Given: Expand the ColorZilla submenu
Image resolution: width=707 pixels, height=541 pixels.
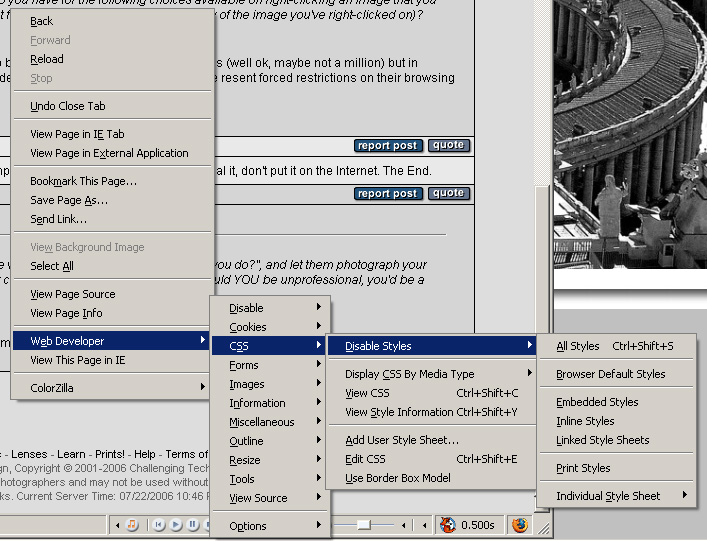Looking at the screenshot, I should click(x=112, y=388).
